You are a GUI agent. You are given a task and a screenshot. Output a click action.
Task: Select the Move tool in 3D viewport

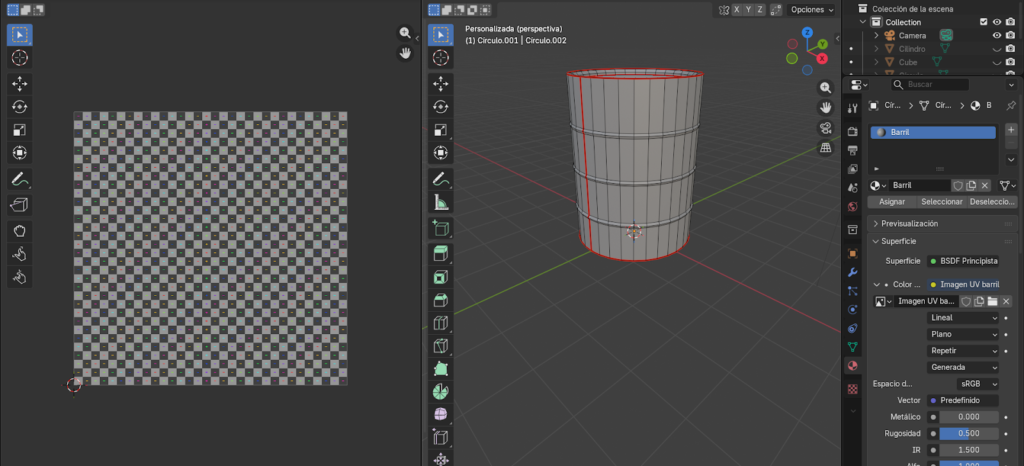tap(441, 83)
